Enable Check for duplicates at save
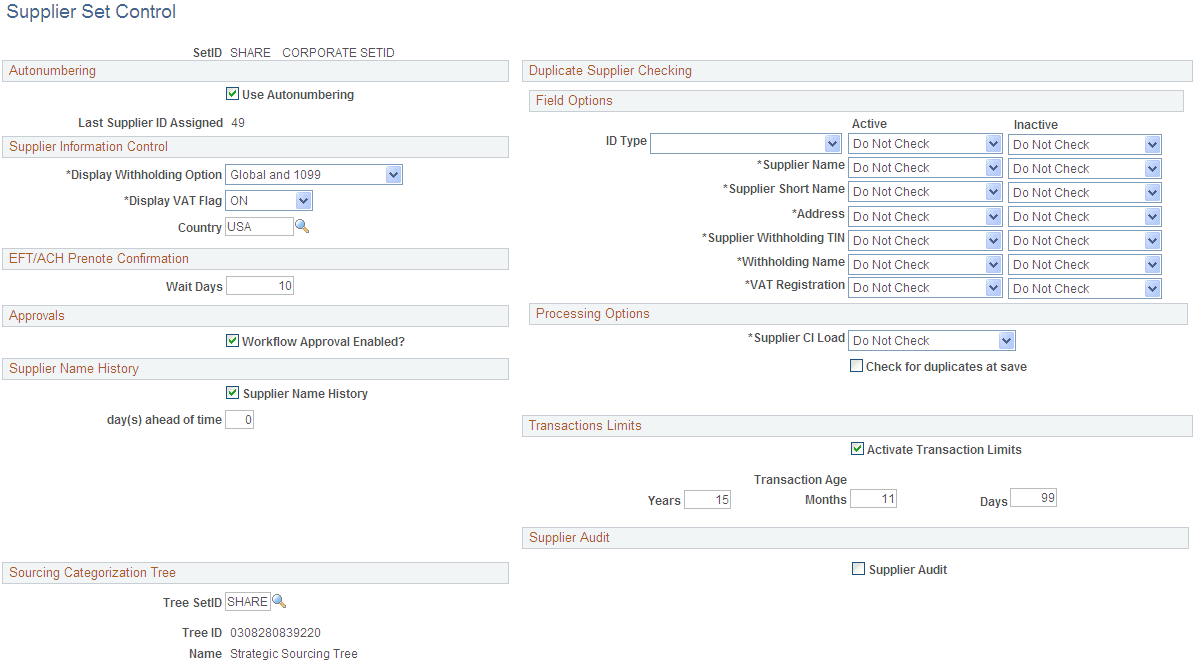The width and height of the screenshot is (1195, 667). [856, 365]
